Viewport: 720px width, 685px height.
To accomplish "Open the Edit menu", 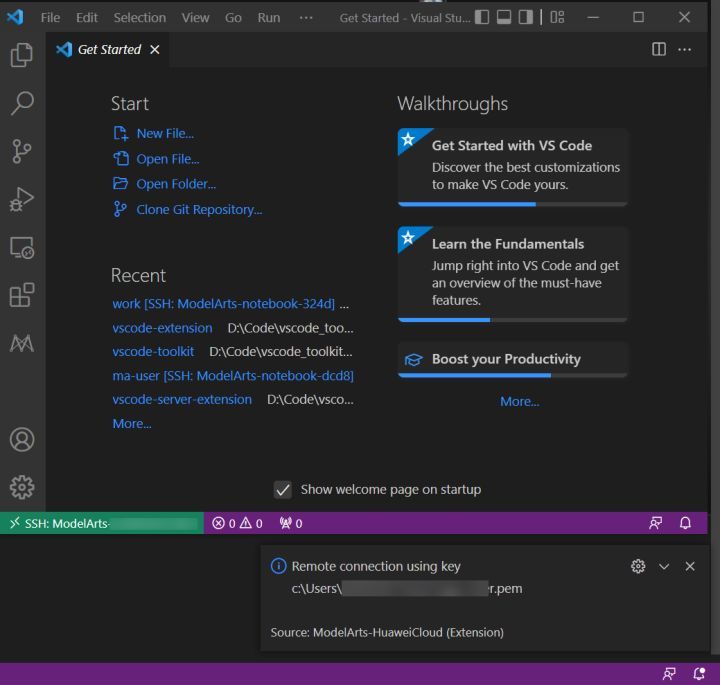I will tap(86, 17).
